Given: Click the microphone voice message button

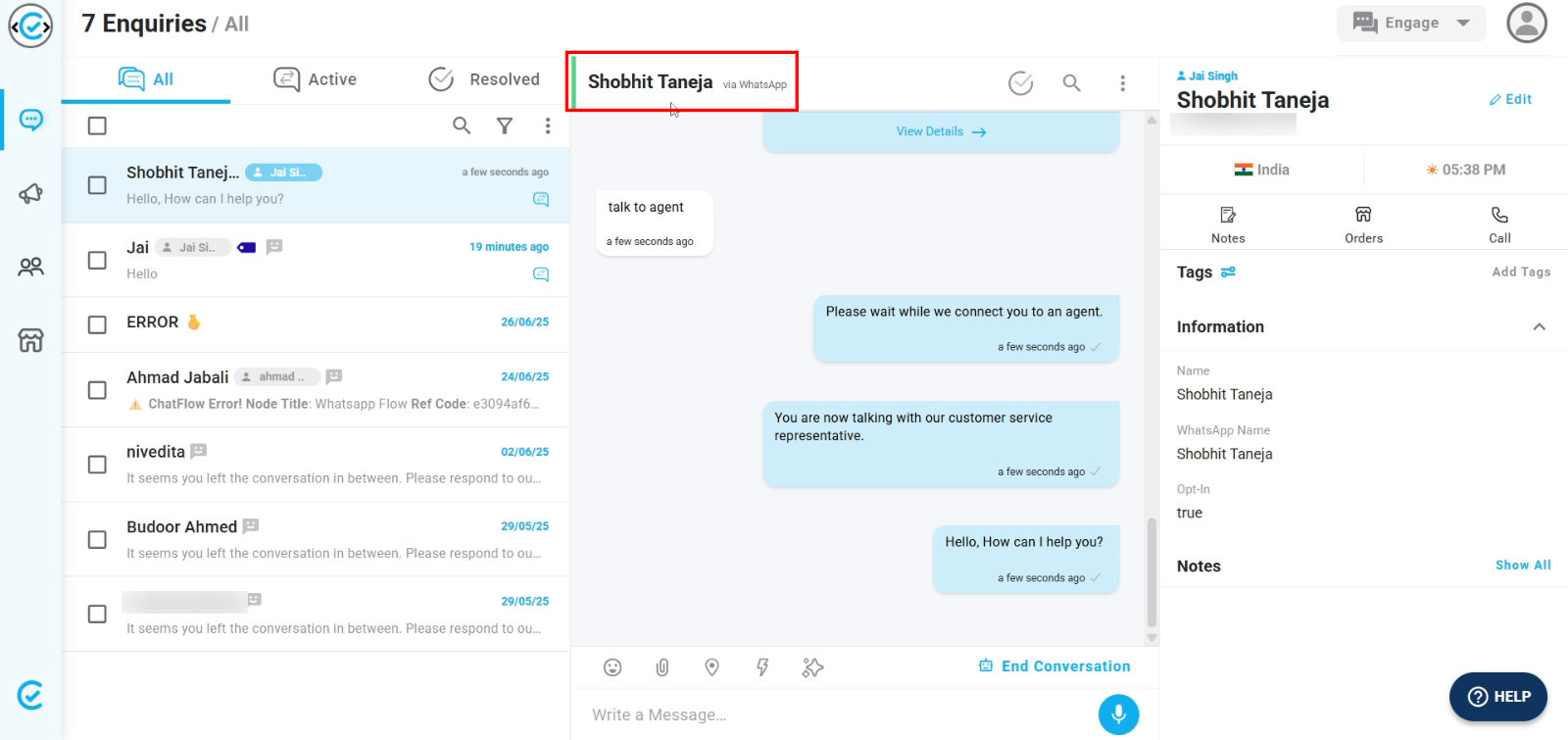Looking at the screenshot, I should [x=1118, y=715].
